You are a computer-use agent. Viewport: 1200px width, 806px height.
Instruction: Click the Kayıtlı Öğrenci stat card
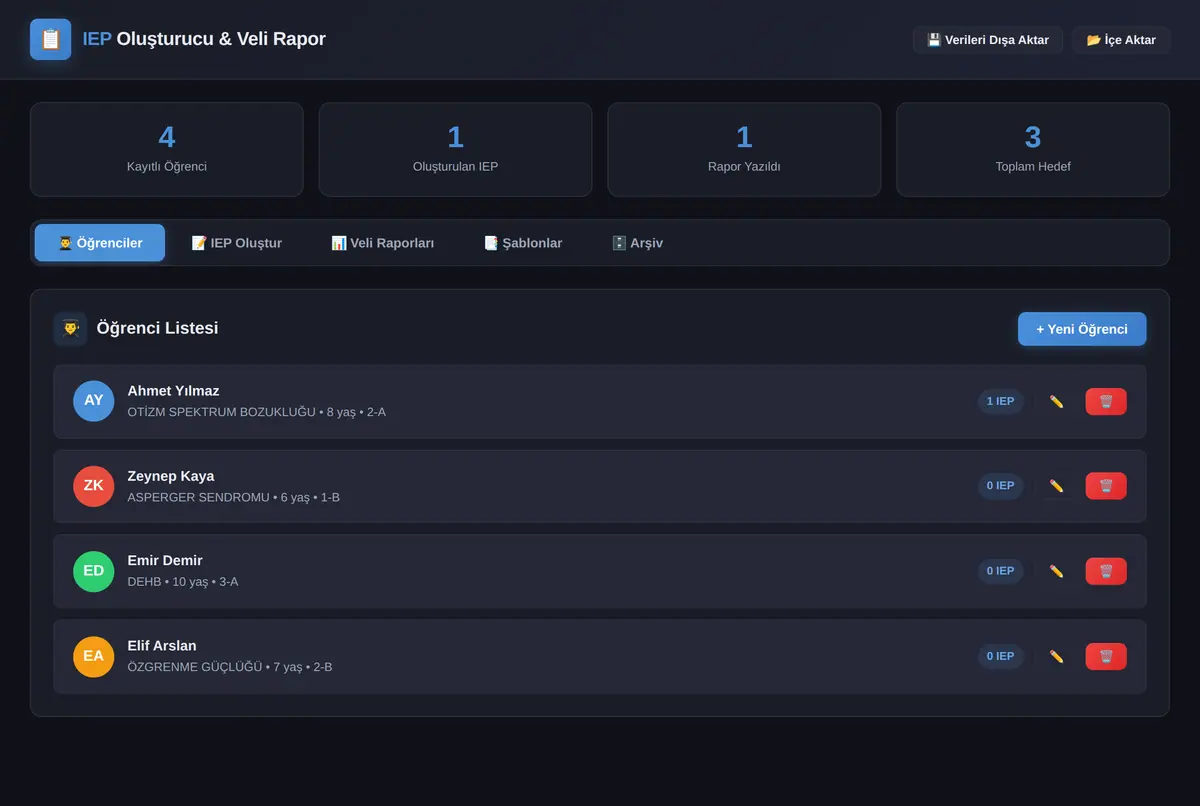click(x=167, y=149)
